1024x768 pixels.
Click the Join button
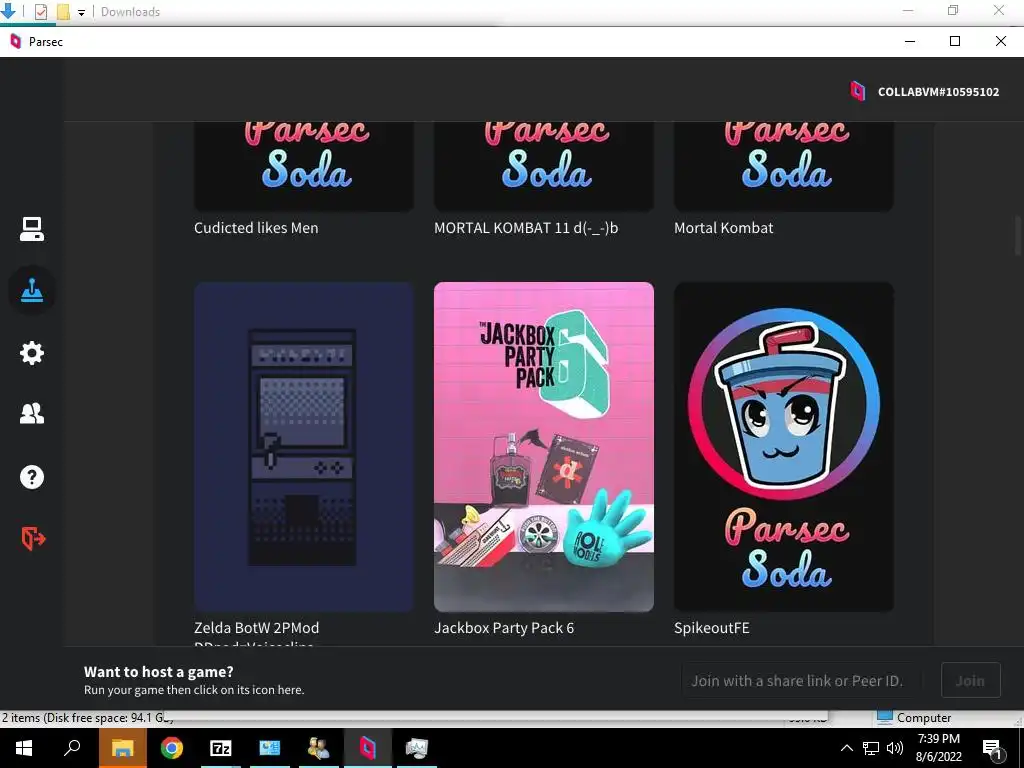click(x=970, y=680)
